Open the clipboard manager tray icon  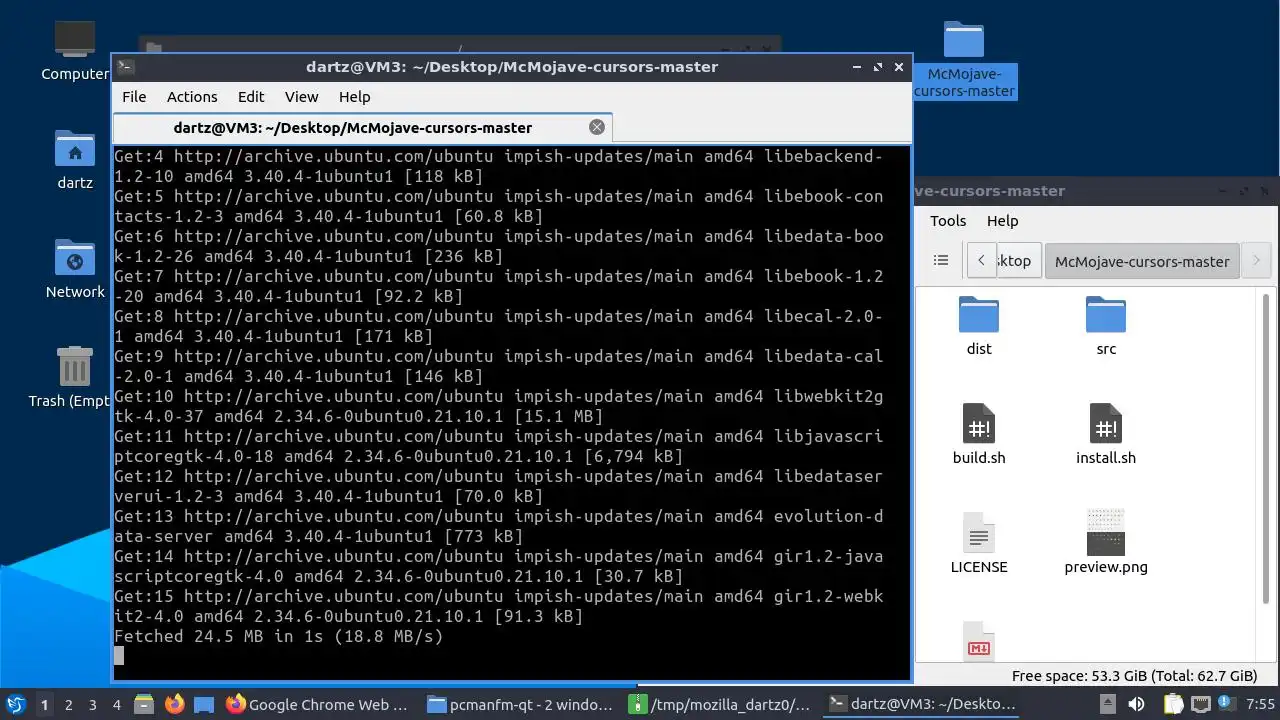[1175, 704]
